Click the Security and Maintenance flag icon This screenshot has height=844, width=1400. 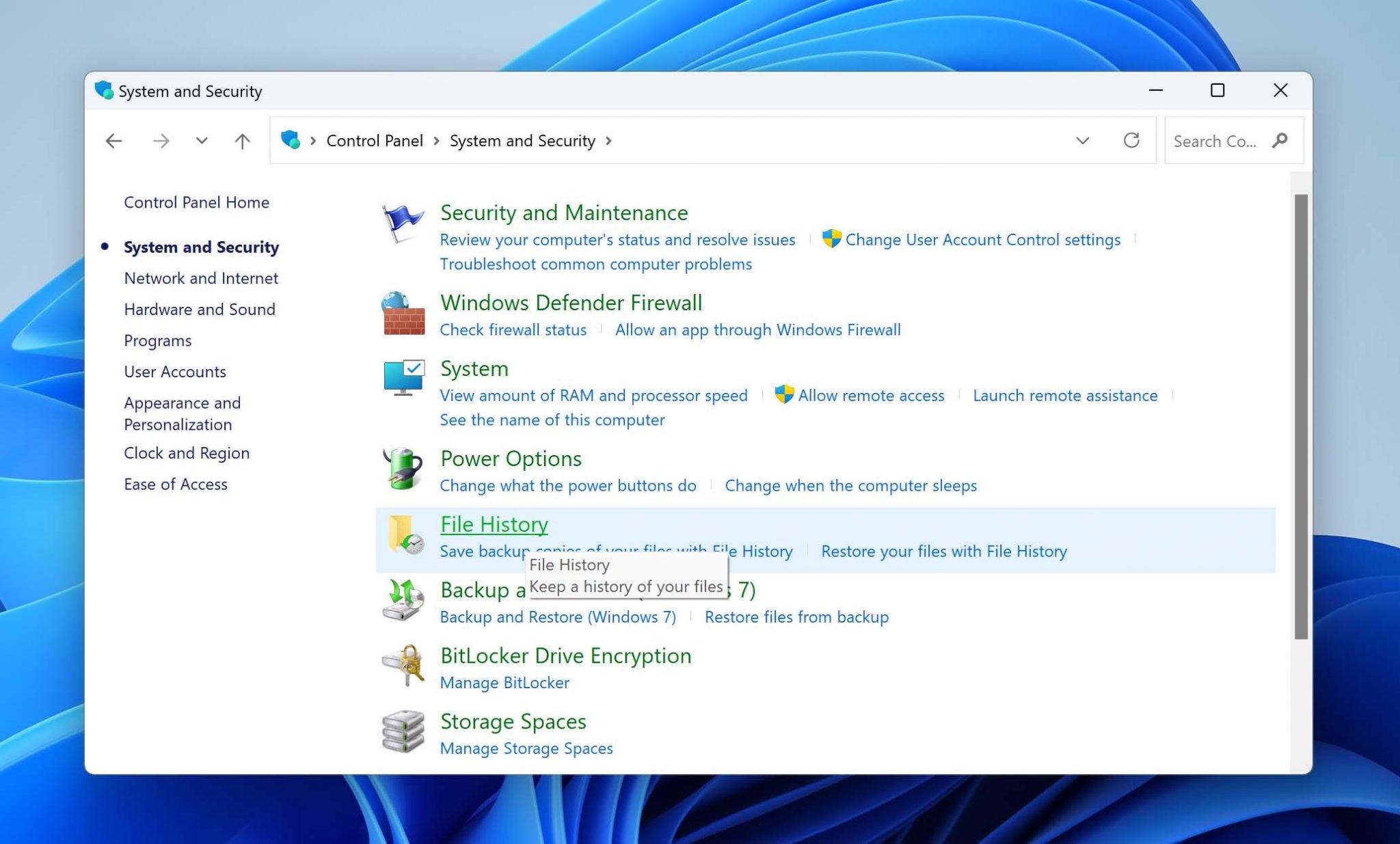(403, 223)
